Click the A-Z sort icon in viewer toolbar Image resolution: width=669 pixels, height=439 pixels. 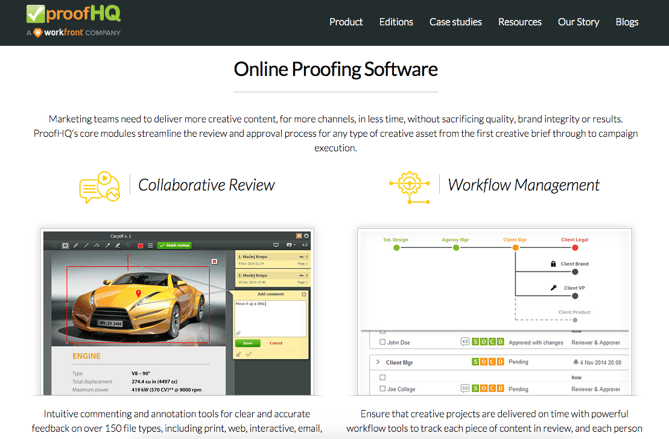[x=305, y=245]
